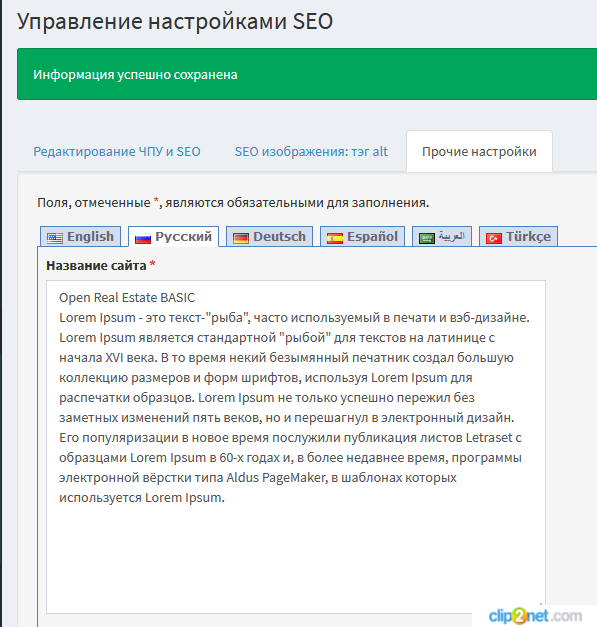Click the Turkish flag icon

494,238
